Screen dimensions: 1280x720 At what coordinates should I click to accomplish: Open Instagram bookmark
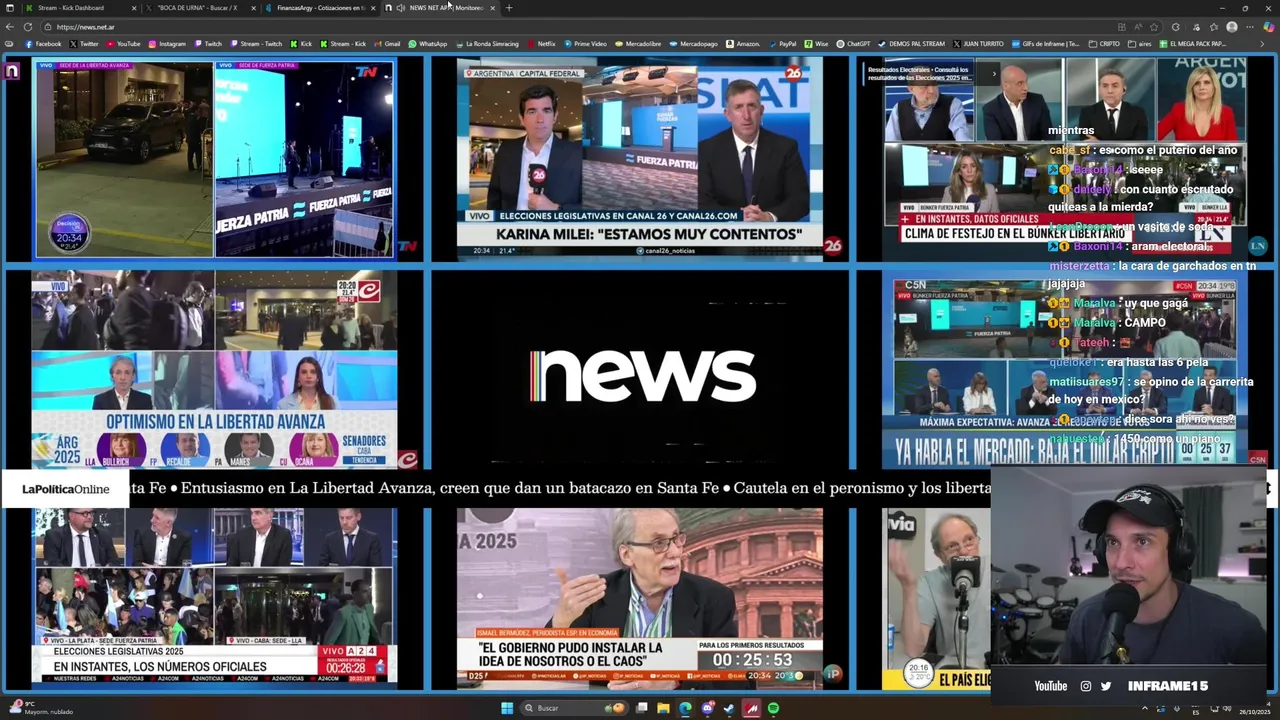click(x=167, y=44)
